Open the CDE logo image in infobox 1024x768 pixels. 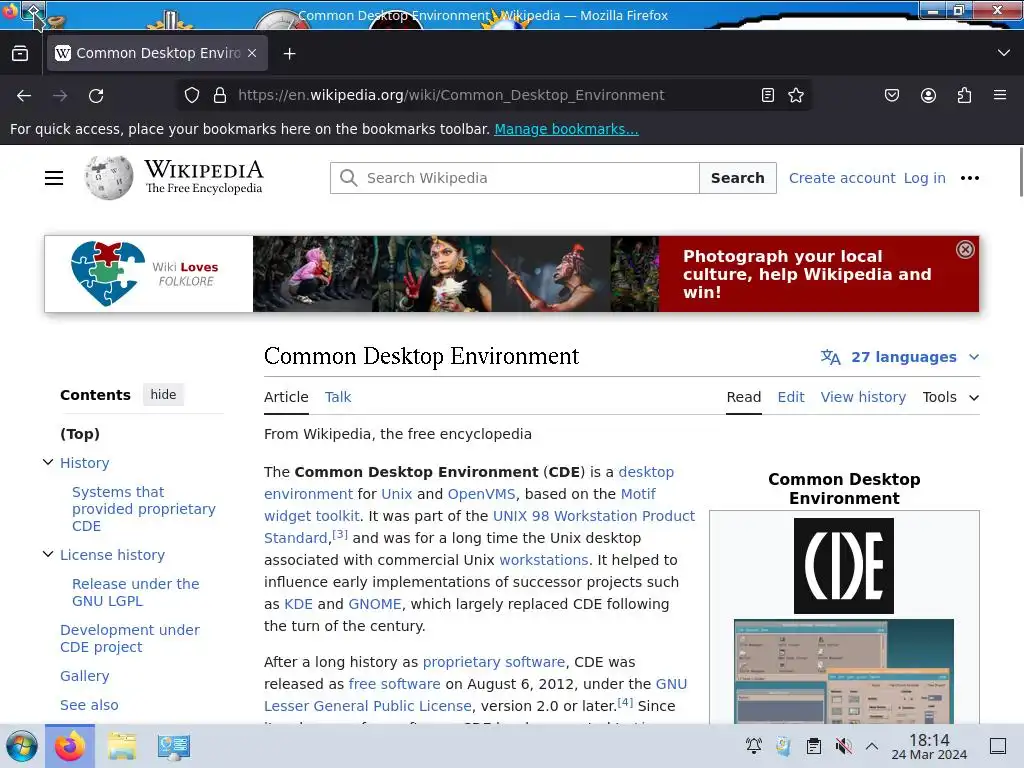tap(844, 566)
